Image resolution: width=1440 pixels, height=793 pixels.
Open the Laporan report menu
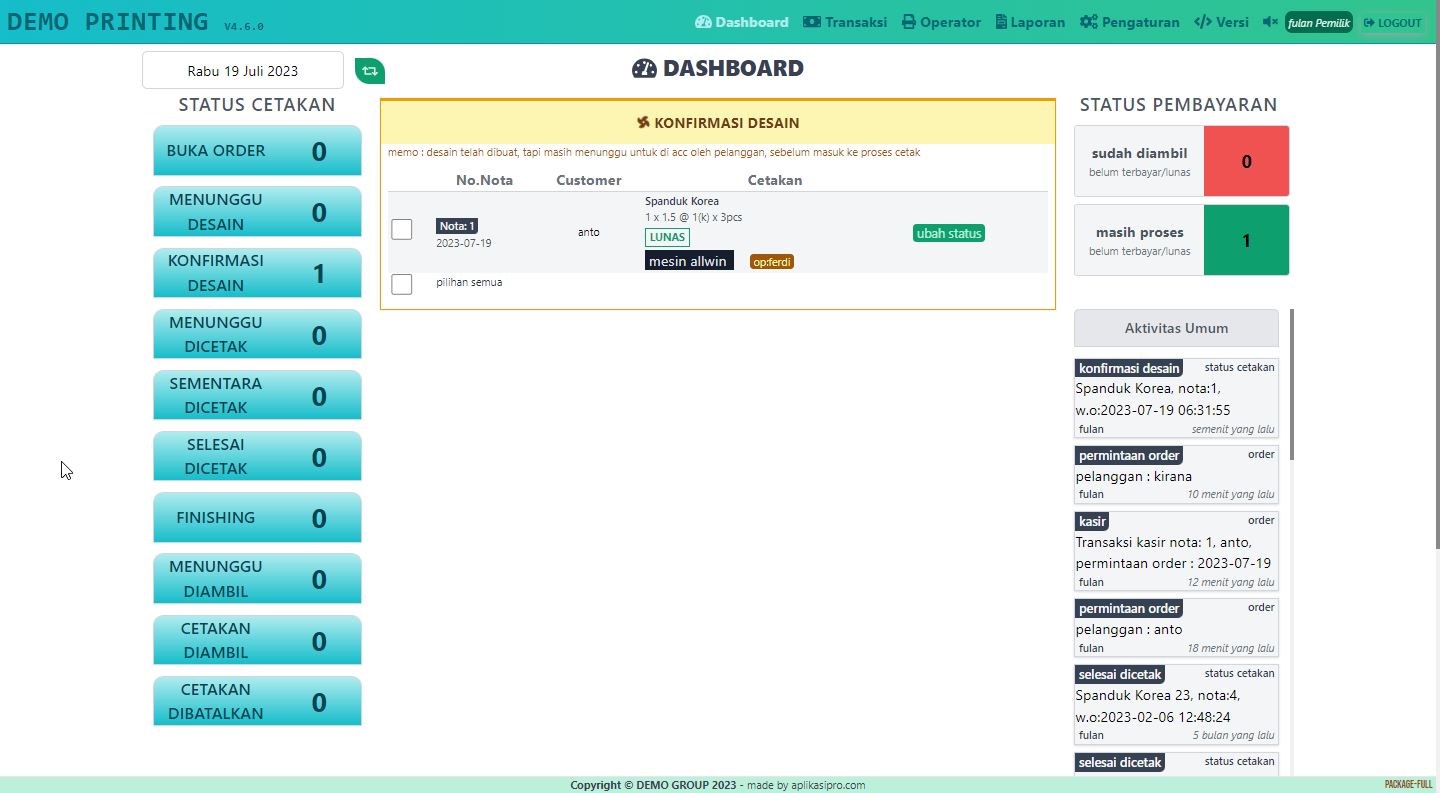(1030, 22)
